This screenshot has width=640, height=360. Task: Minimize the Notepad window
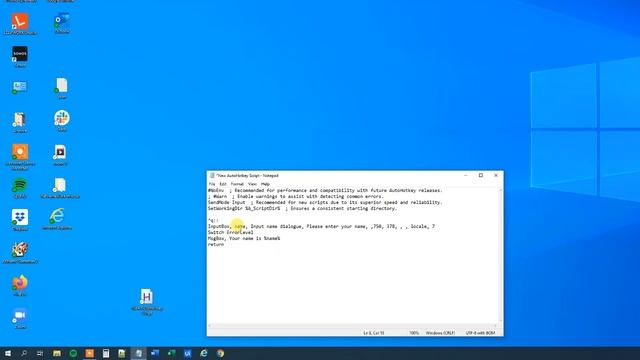tap(466, 176)
